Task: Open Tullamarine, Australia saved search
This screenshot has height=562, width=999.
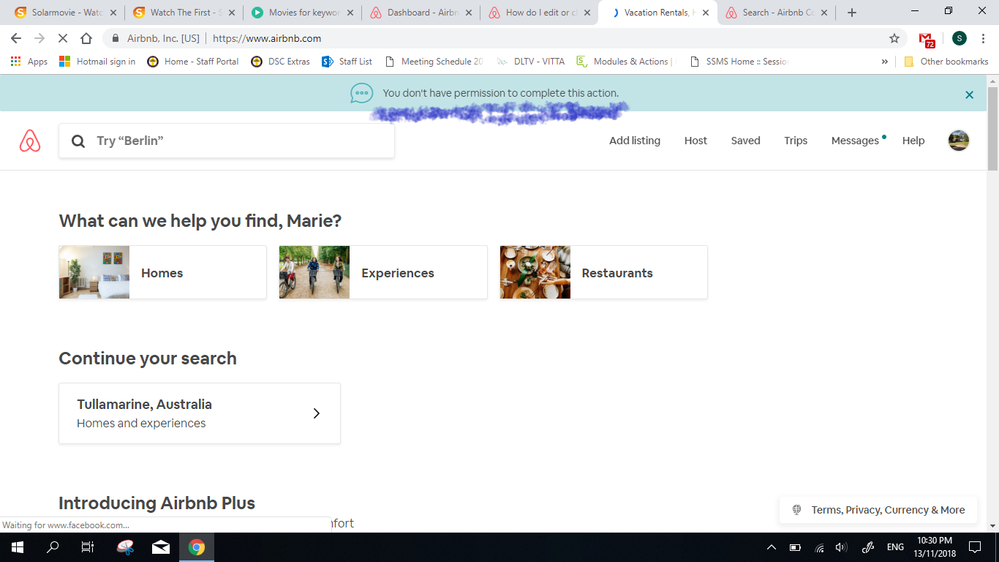Action: tap(199, 413)
